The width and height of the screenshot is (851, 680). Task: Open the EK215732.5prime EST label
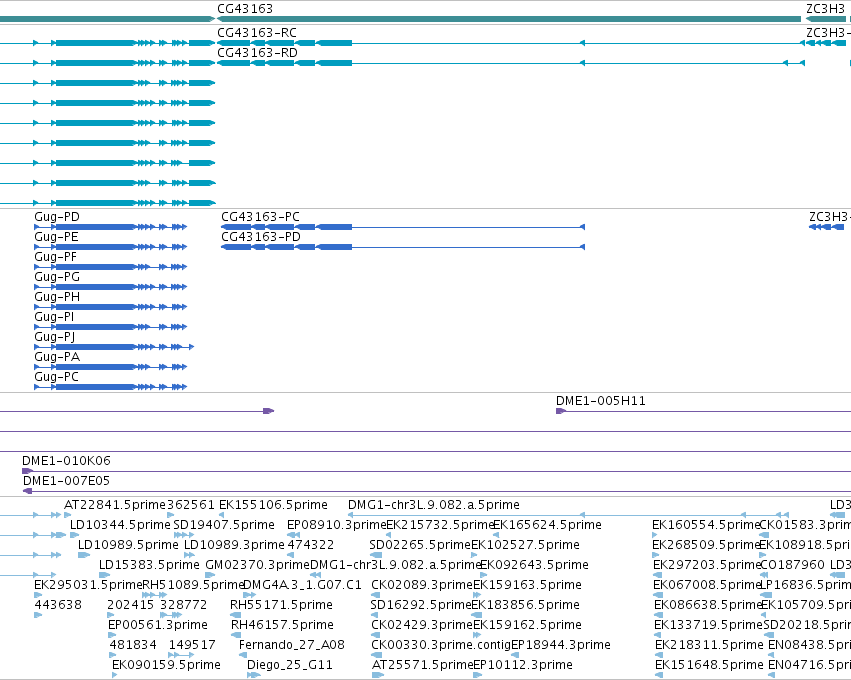pyautogui.click(x=439, y=525)
